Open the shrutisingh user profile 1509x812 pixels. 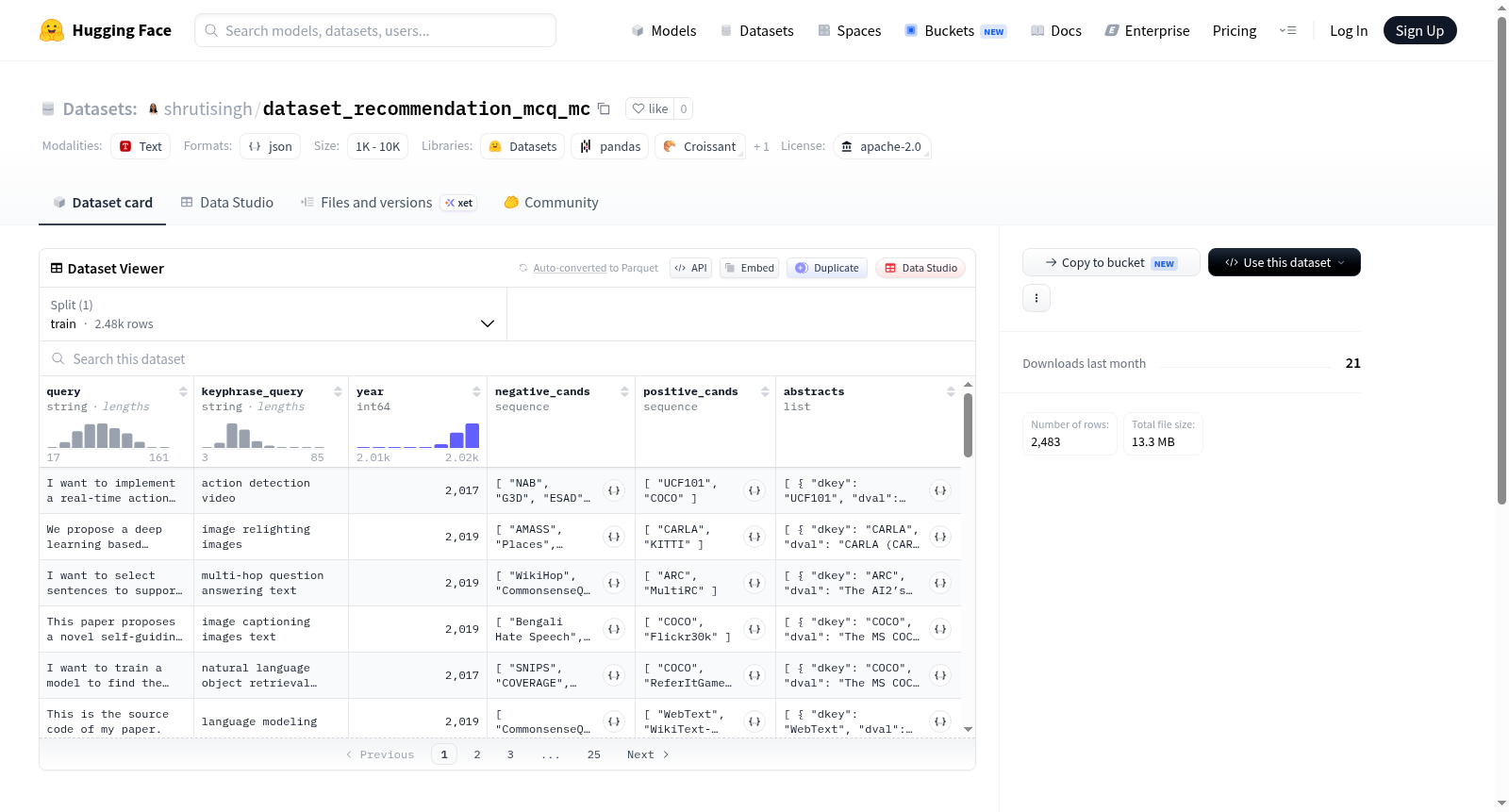coord(207,108)
